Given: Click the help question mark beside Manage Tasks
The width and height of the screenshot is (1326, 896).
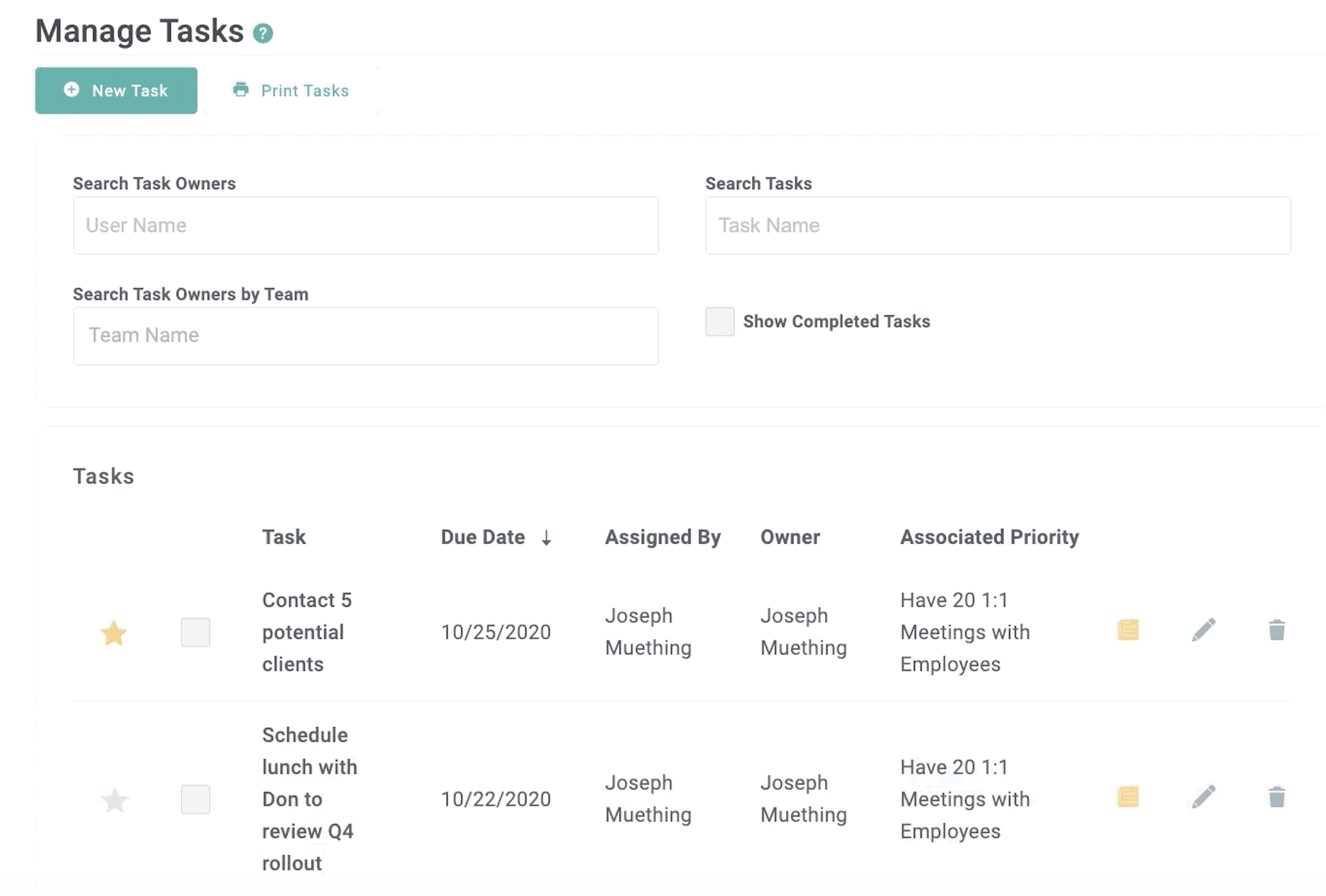Looking at the screenshot, I should (263, 33).
